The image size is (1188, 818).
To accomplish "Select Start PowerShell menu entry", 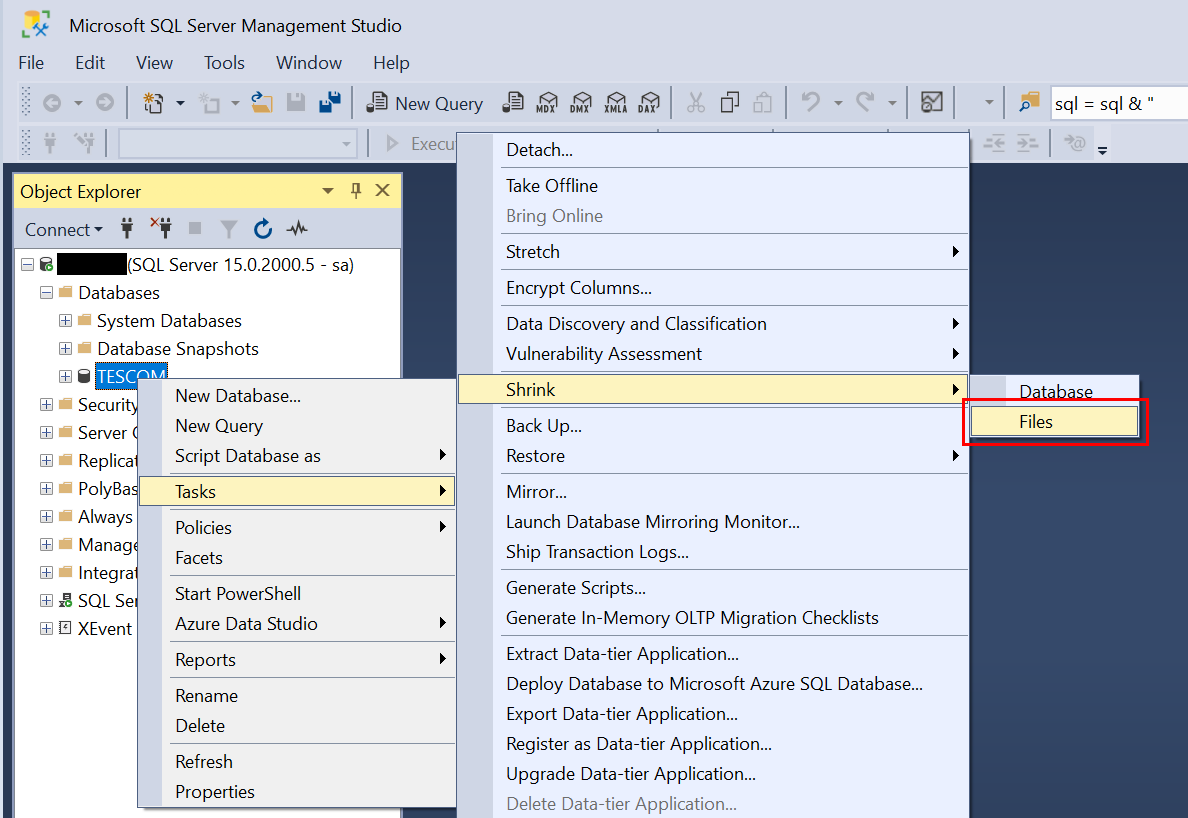I will (297, 594).
